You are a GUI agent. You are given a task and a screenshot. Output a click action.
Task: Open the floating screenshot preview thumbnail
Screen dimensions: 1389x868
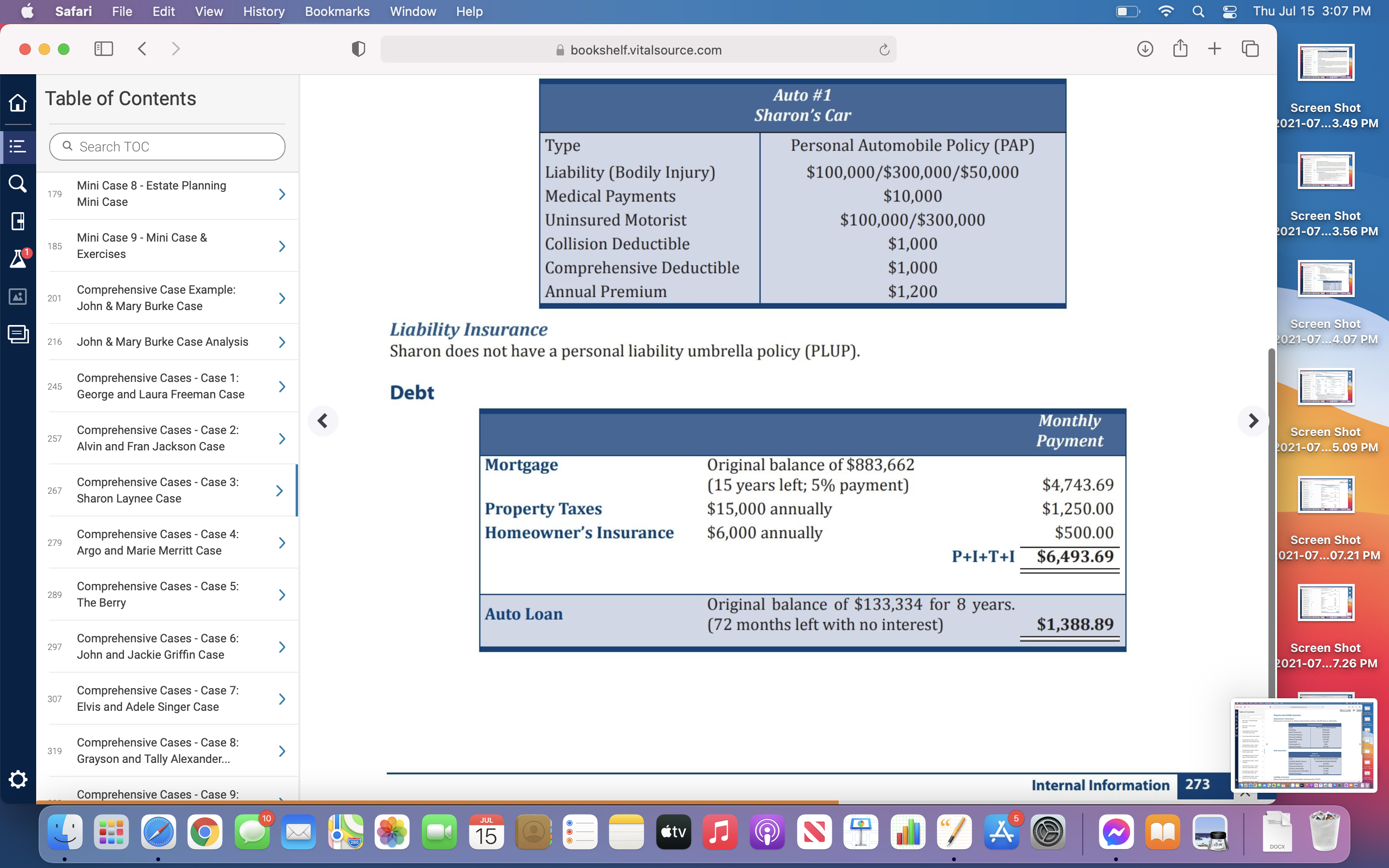[1304, 745]
